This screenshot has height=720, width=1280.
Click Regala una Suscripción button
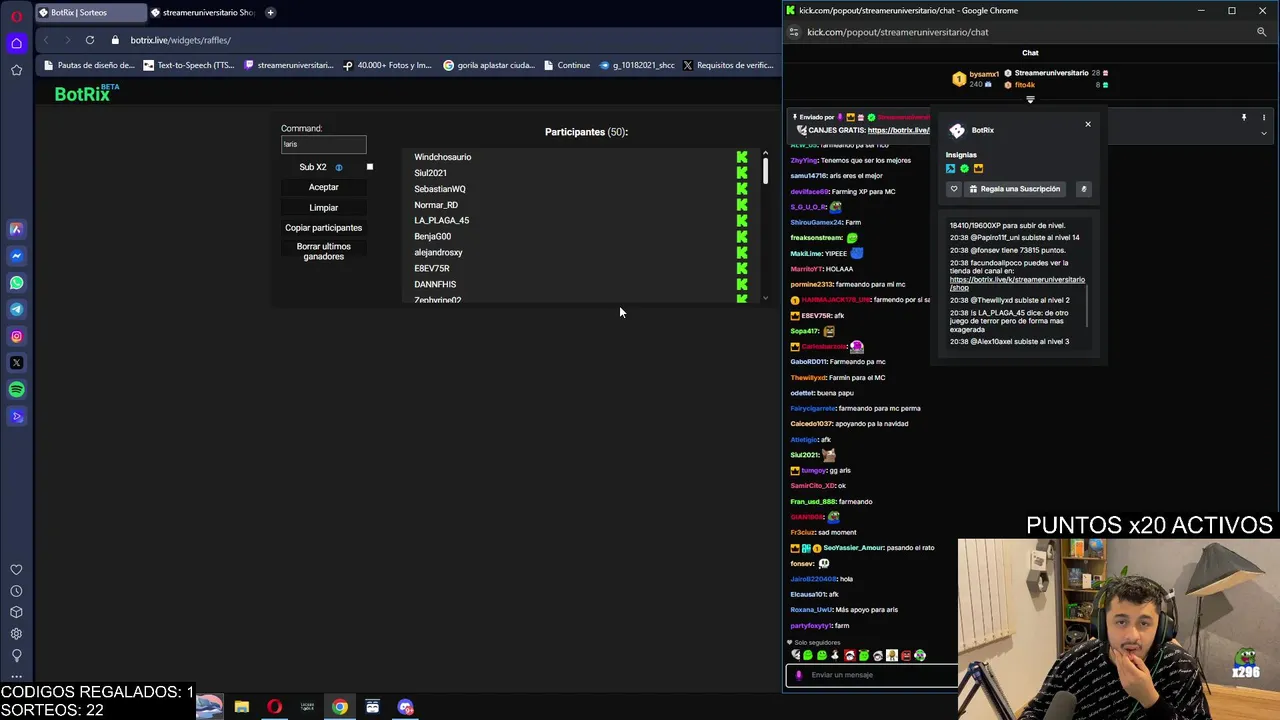point(1014,189)
